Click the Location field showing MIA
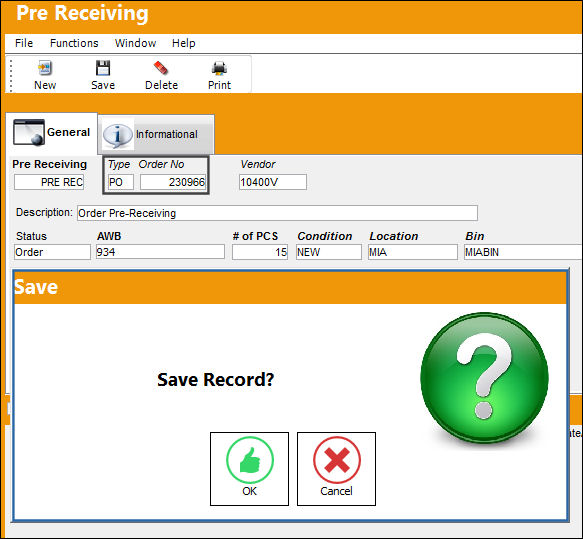 [413, 252]
